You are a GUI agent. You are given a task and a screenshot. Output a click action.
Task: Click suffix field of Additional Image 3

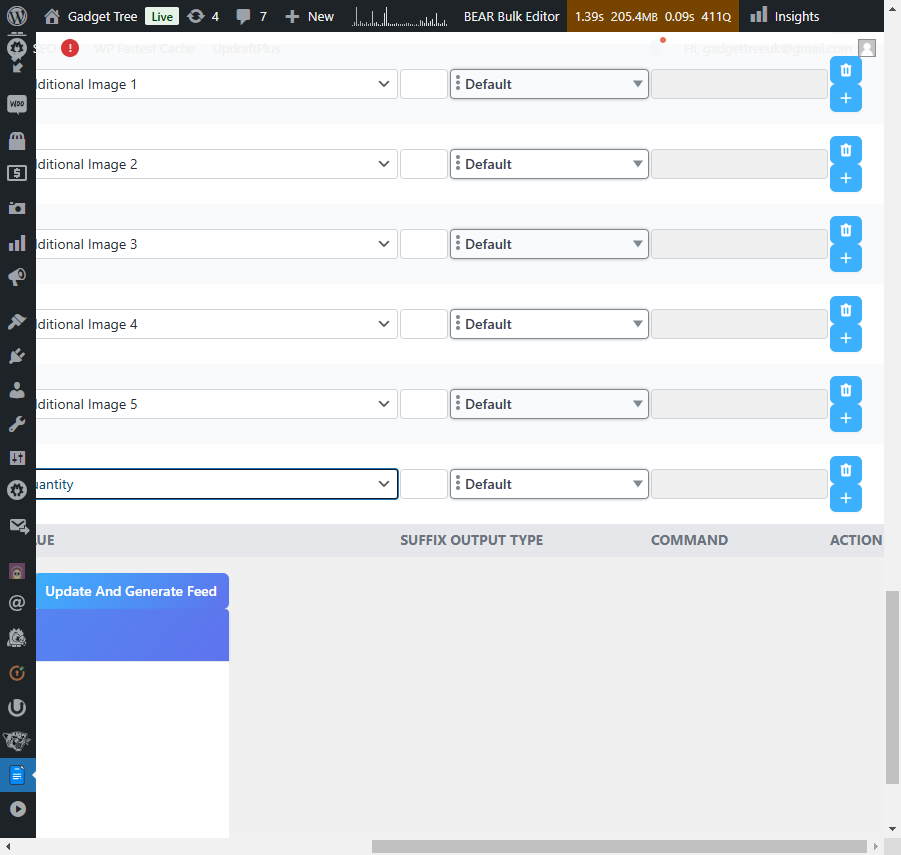point(423,244)
